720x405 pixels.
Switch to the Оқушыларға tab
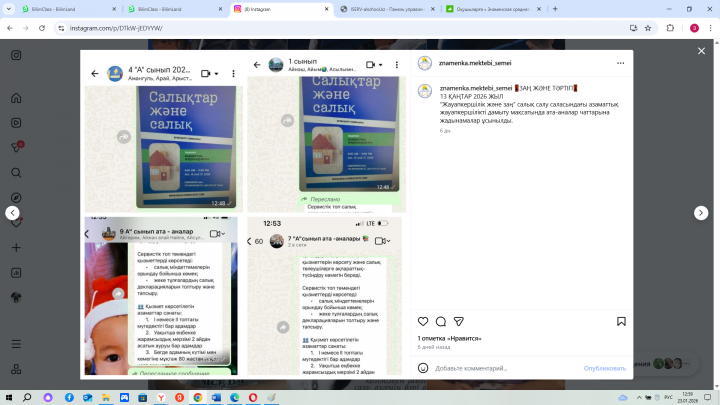tap(491, 9)
